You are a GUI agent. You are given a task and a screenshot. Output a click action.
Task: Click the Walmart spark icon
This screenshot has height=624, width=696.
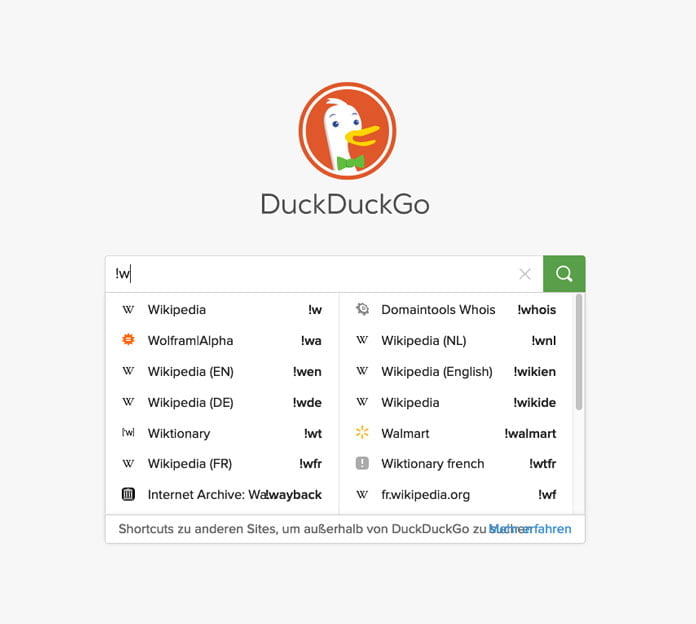point(362,432)
